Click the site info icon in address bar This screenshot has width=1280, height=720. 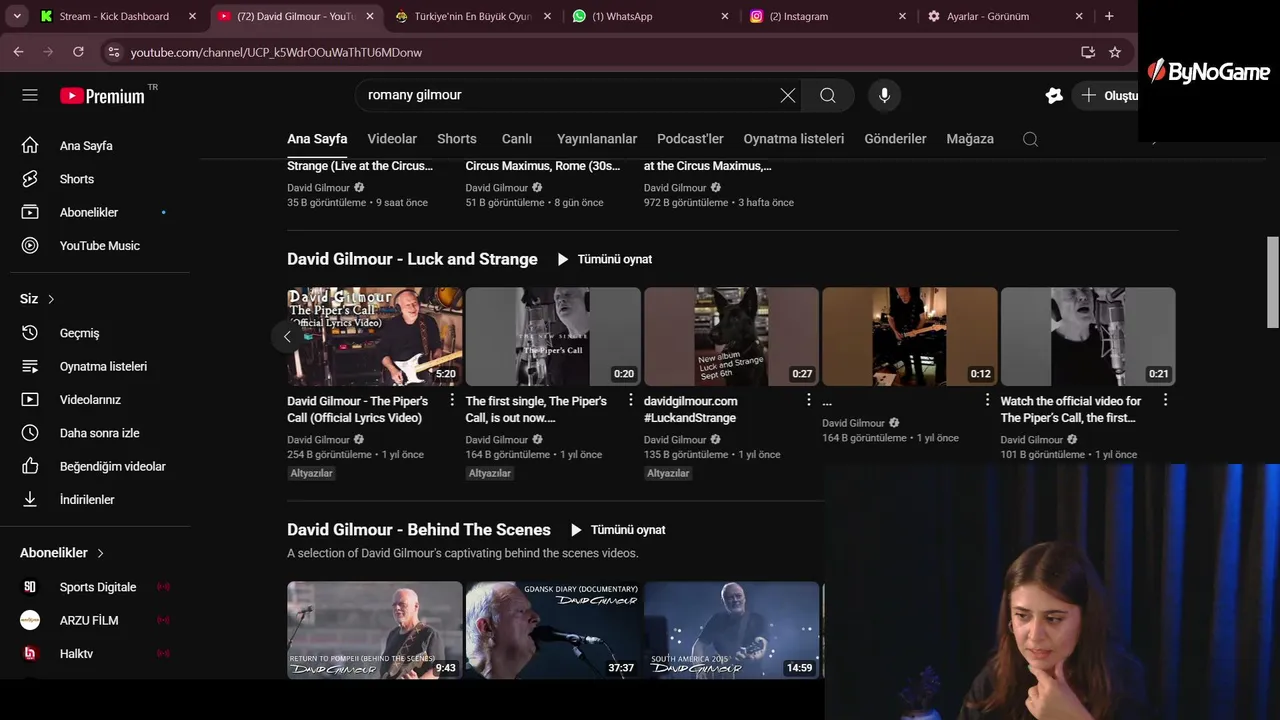click(113, 52)
